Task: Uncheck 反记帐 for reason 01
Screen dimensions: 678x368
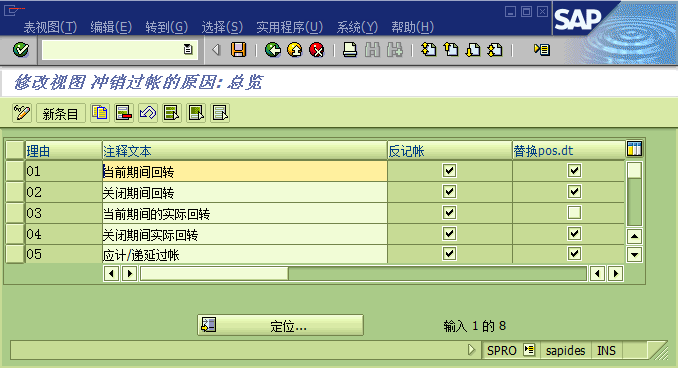Action: (x=449, y=170)
